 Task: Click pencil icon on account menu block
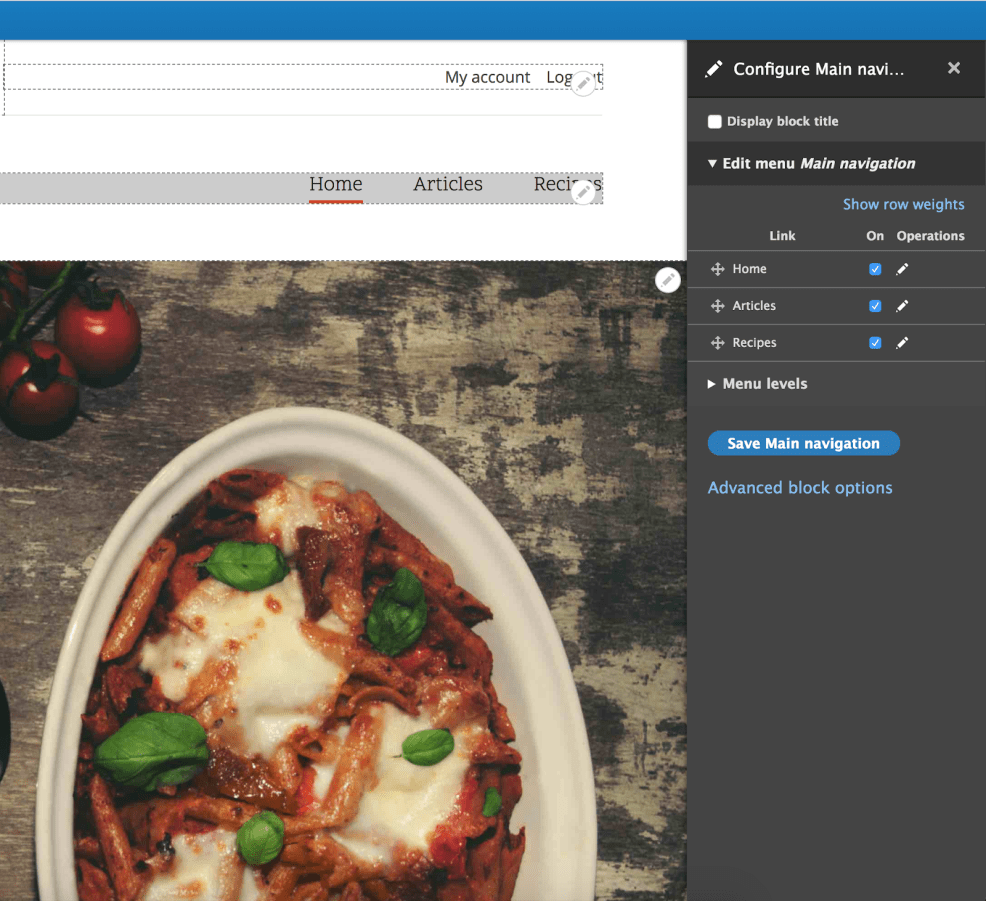point(583,84)
